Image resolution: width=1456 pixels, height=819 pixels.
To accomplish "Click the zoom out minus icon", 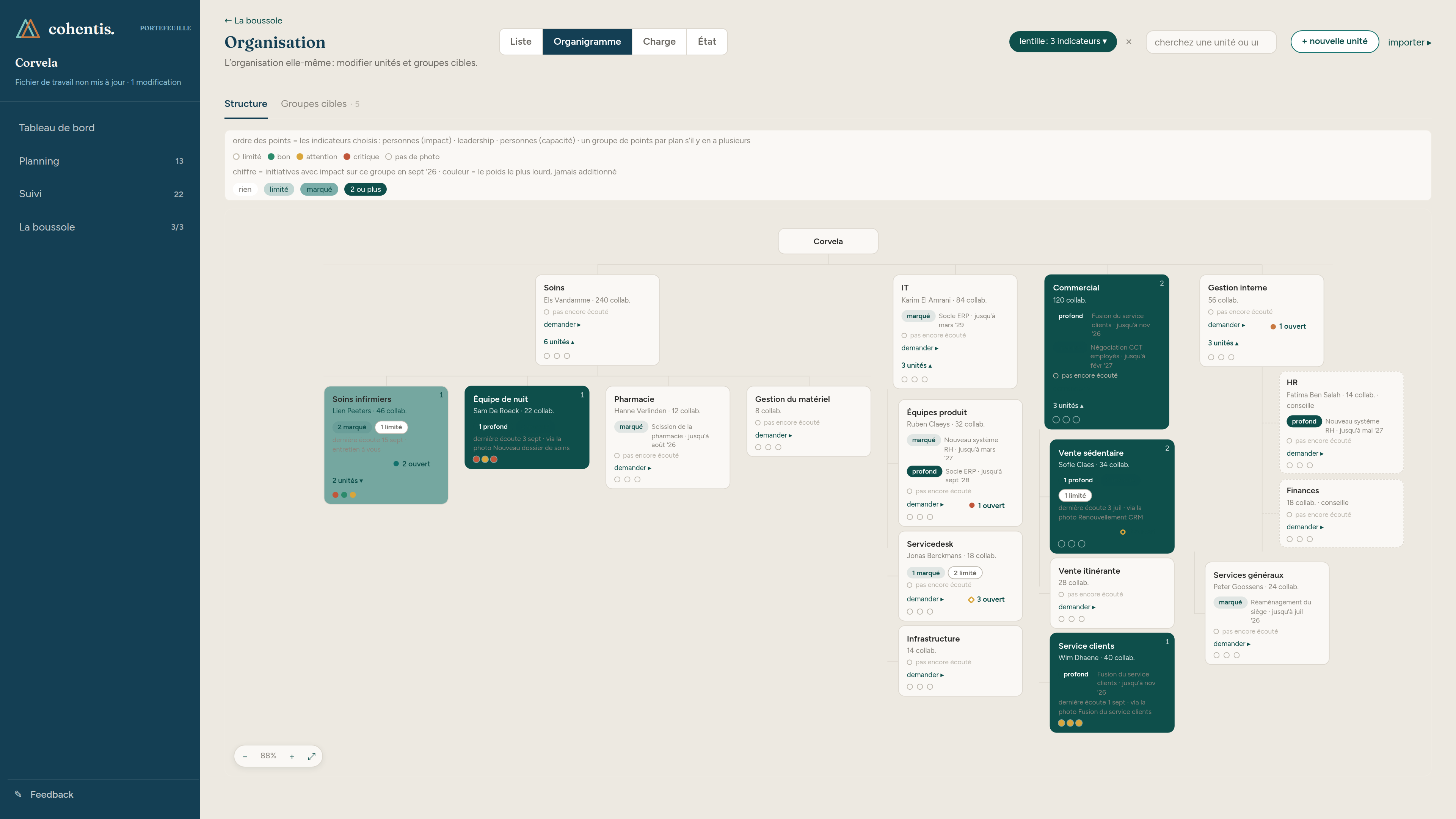I will (x=245, y=756).
